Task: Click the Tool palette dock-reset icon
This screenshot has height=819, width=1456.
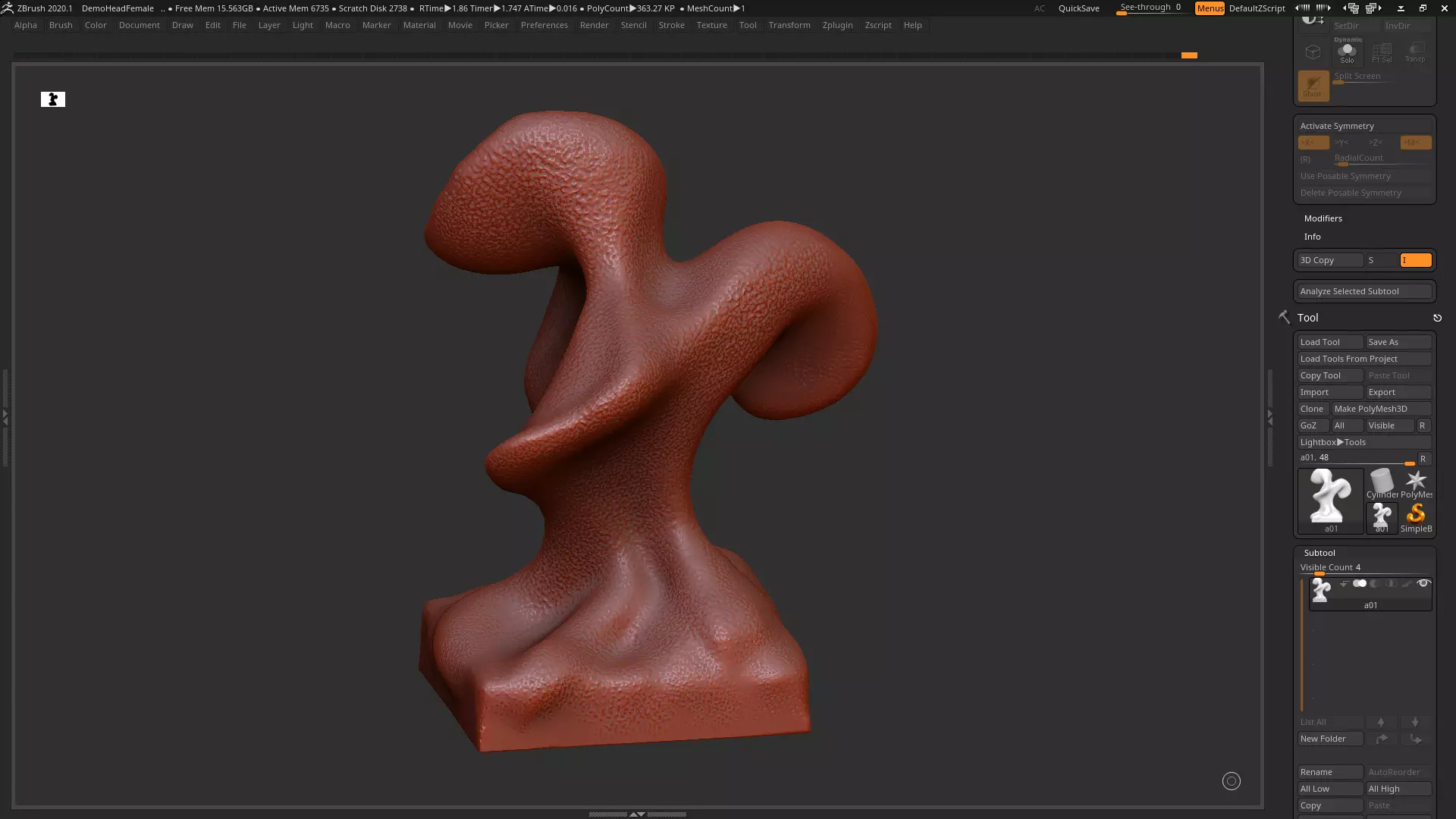Action: click(x=1437, y=318)
